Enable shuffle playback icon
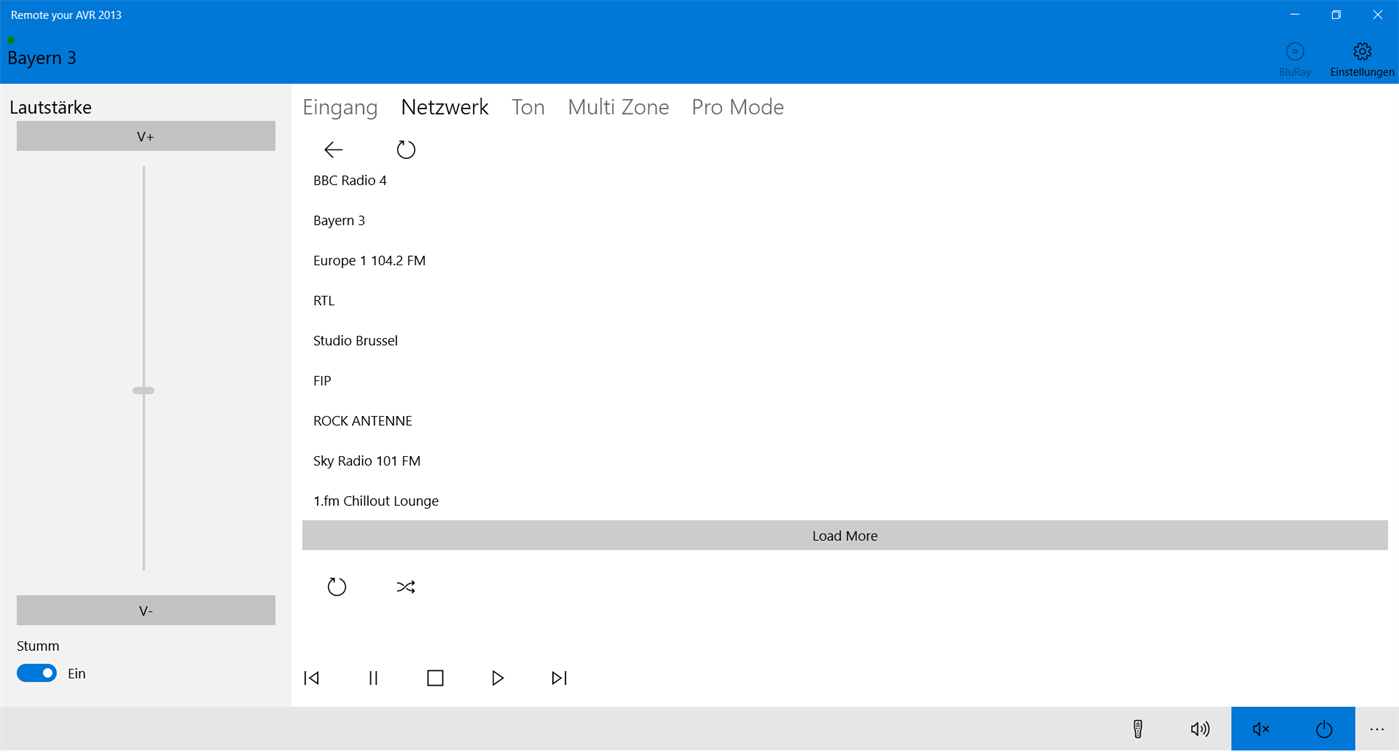 pos(405,587)
